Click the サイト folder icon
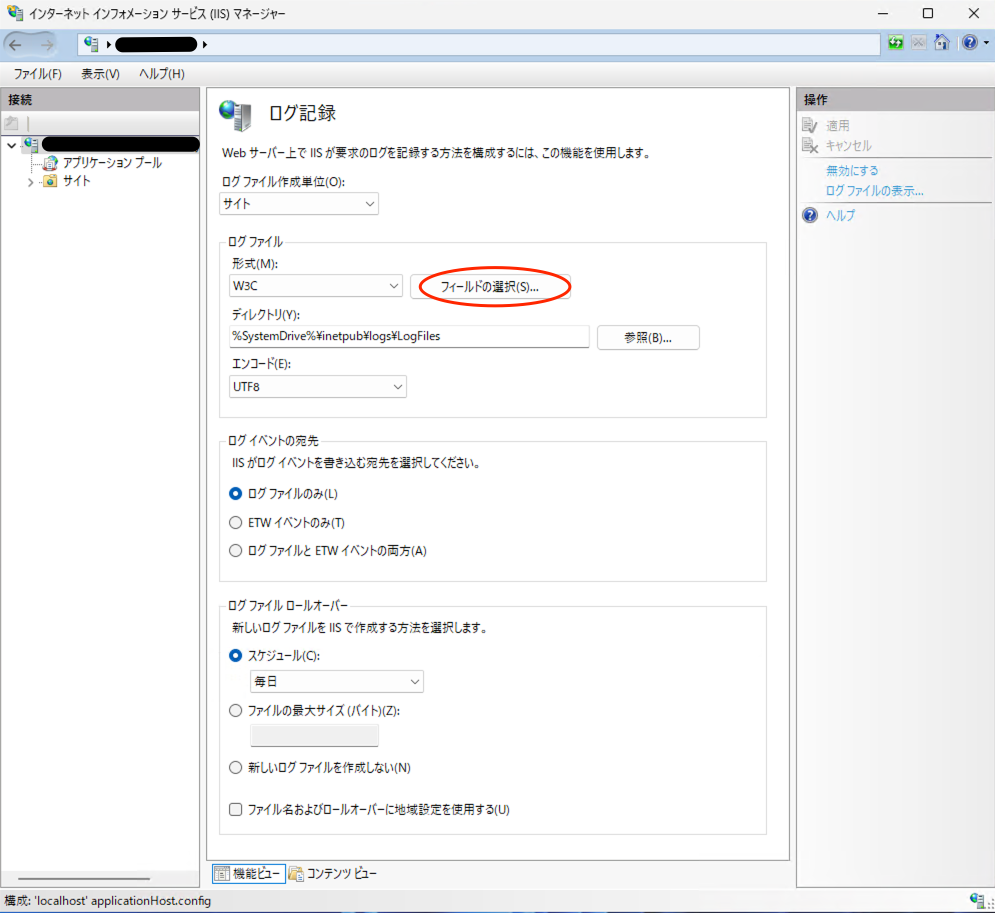The height and width of the screenshot is (913, 995). pos(50,181)
